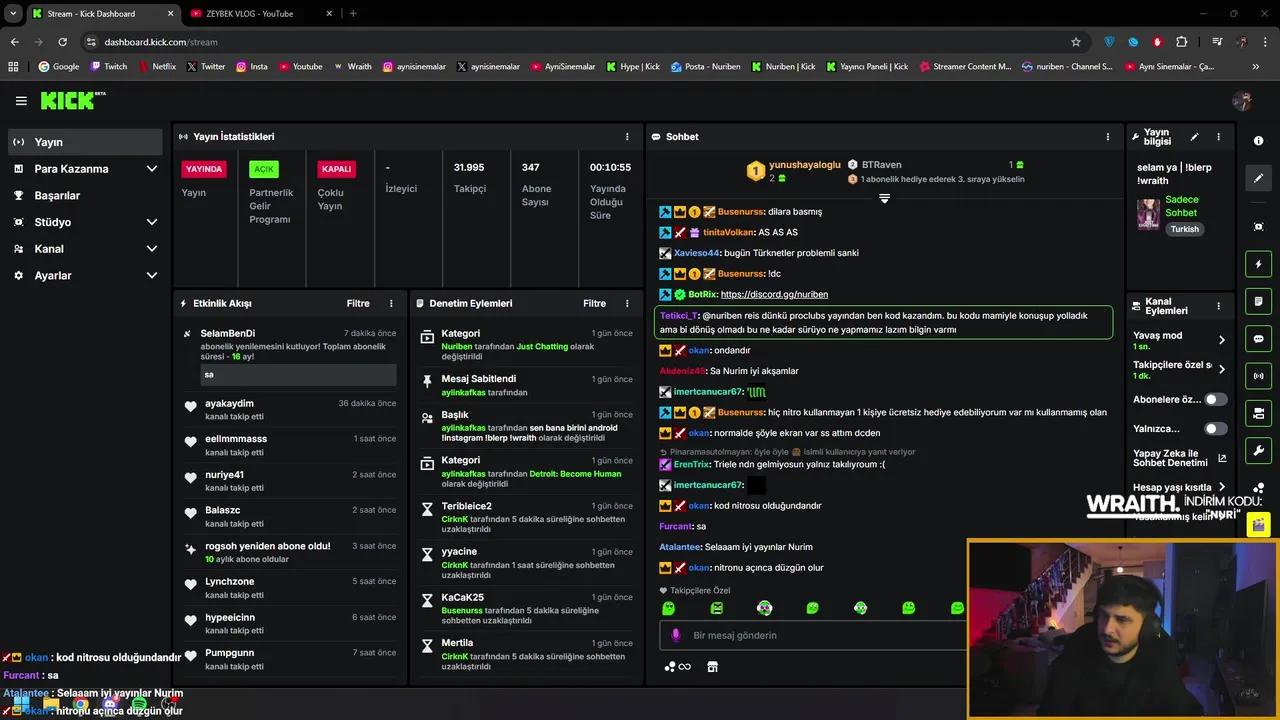Image resolution: width=1280 pixels, height=720 pixels.
Task: Expand Stüdyo menu chevron
Action: [152, 222]
